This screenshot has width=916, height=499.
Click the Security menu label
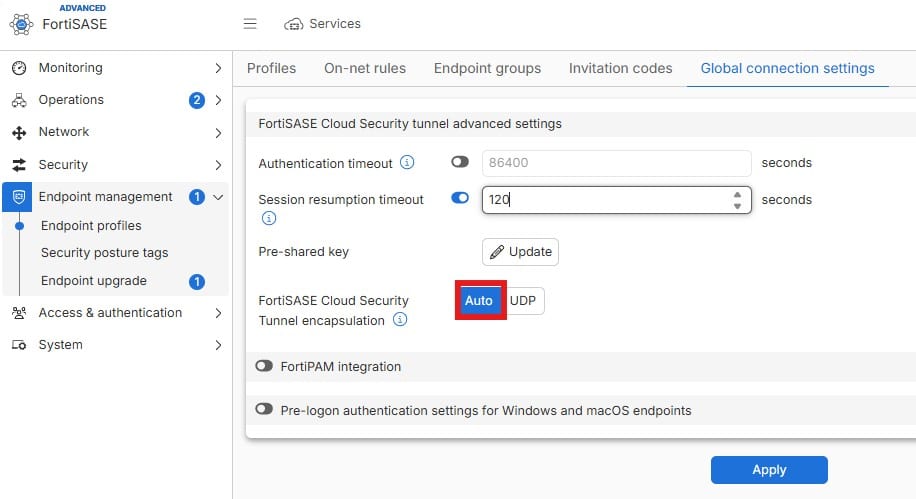click(63, 165)
